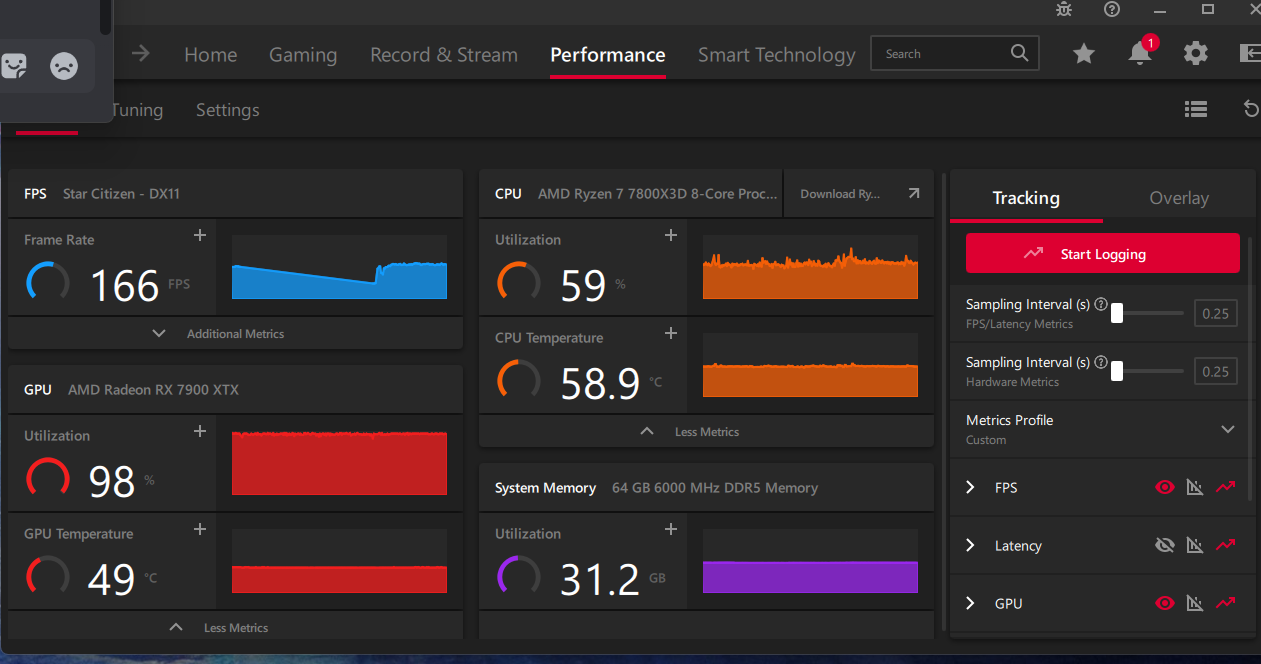Click the plus icon beside GPU Temperature
This screenshot has width=1261, height=664.
[200, 529]
